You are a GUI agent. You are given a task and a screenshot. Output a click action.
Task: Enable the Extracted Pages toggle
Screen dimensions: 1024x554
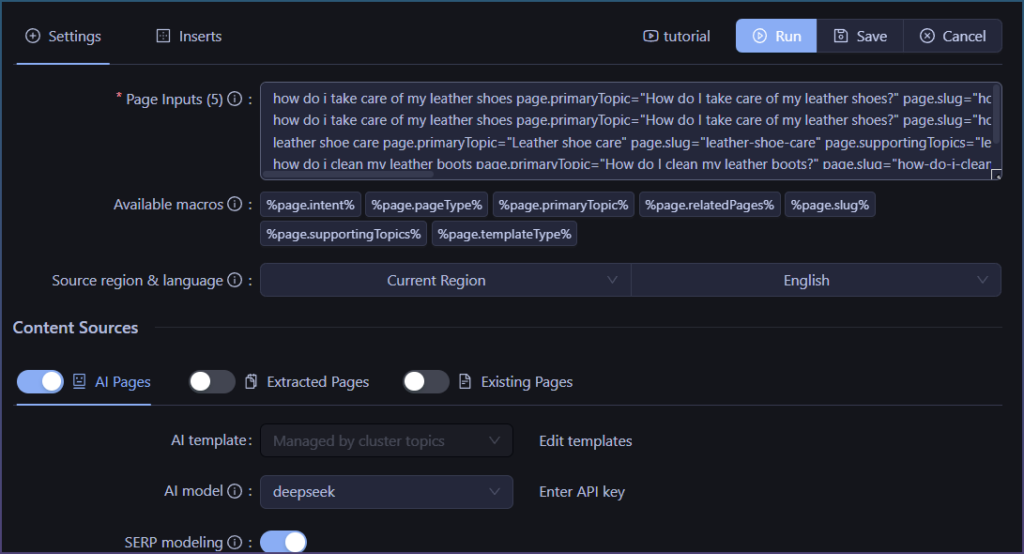tap(212, 382)
